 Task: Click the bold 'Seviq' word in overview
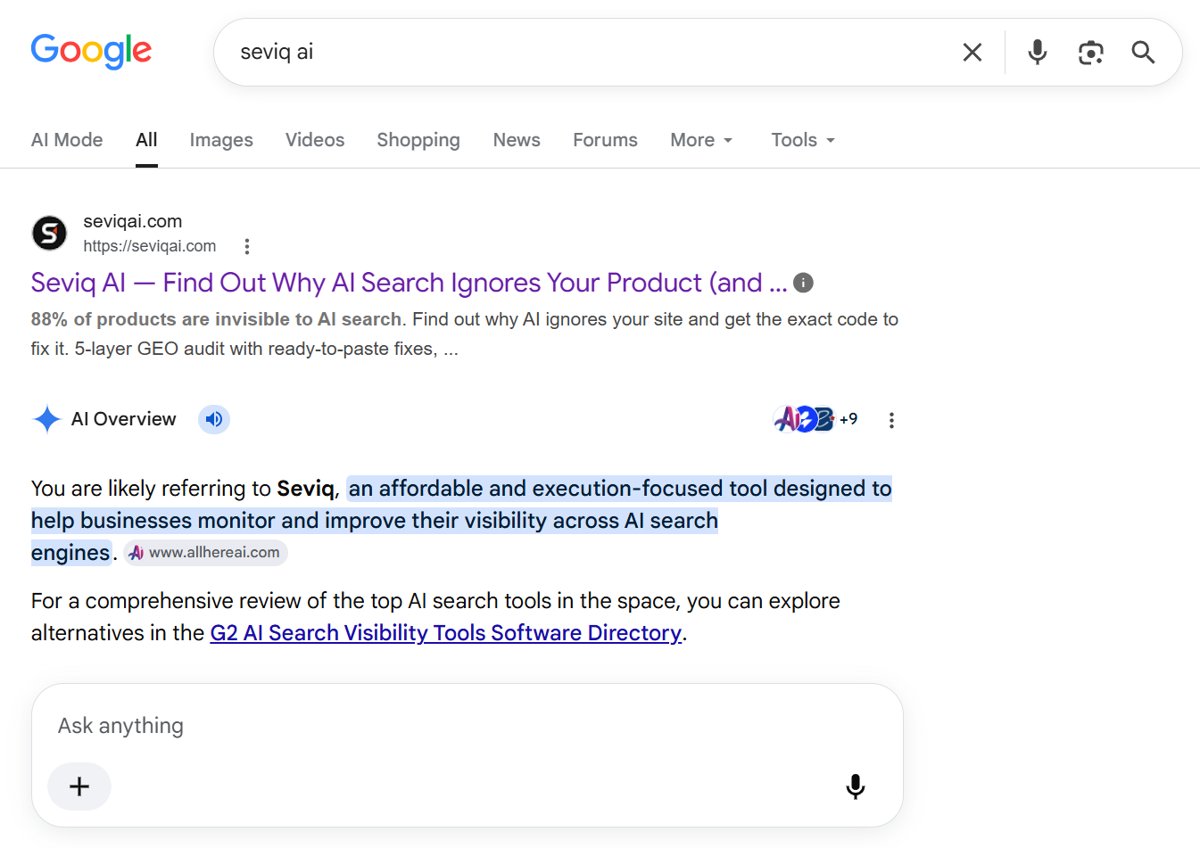(x=306, y=489)
